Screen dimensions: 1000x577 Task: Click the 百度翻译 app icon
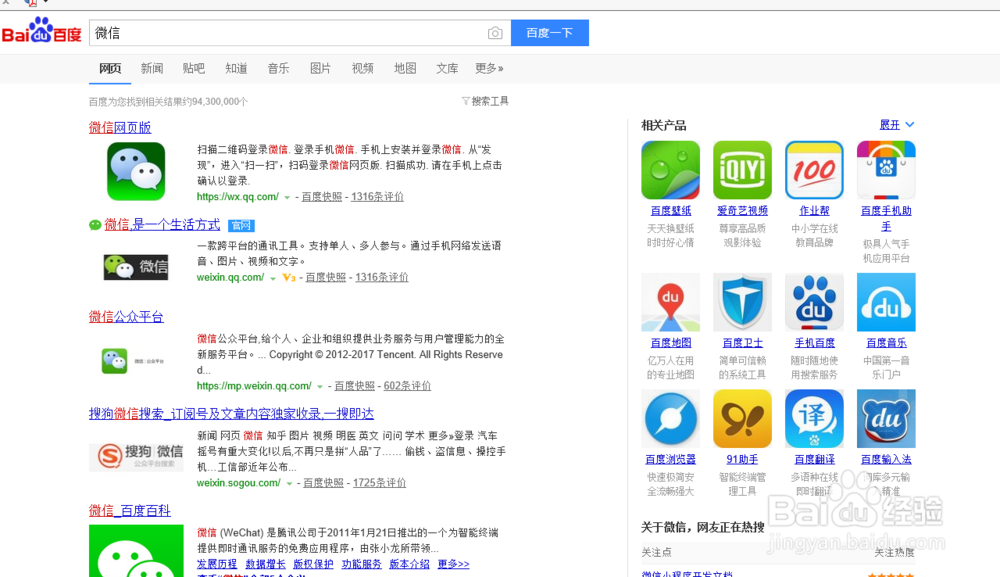pyautogui.click(x=814, y=419)
